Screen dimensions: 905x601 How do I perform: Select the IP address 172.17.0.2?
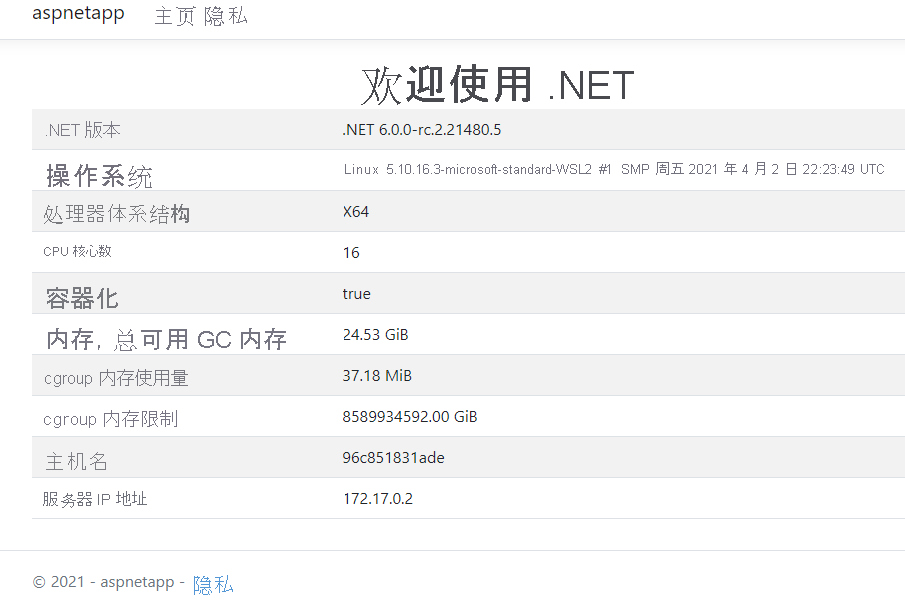click(378, 499)
